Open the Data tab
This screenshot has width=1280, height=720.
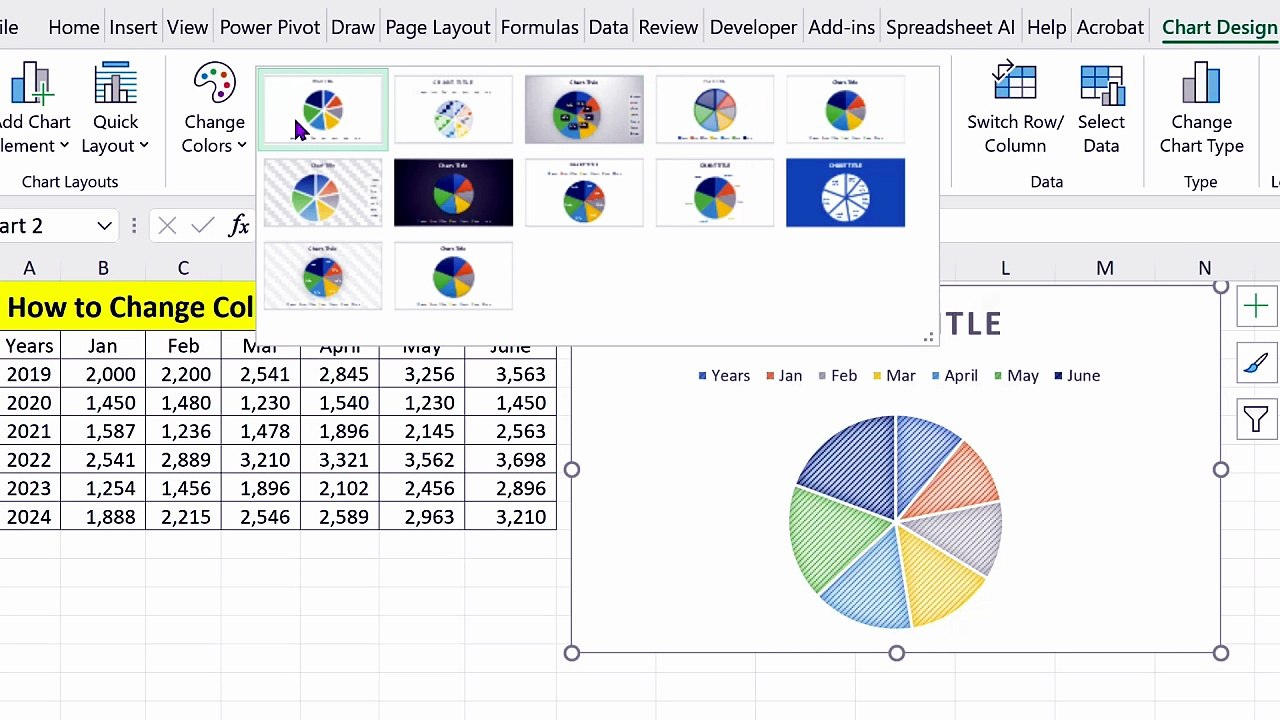(608, 27)
